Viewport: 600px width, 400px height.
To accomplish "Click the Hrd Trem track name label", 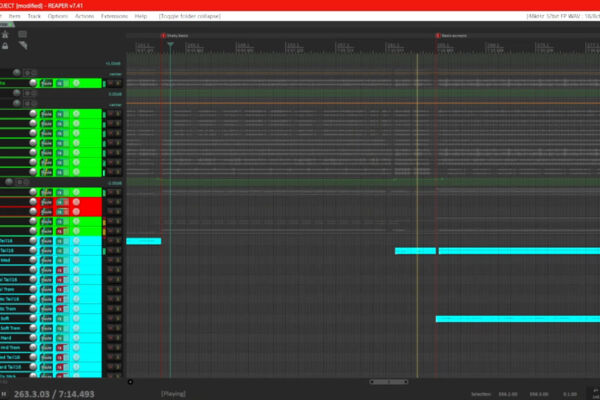I will [x=10, y=348].
